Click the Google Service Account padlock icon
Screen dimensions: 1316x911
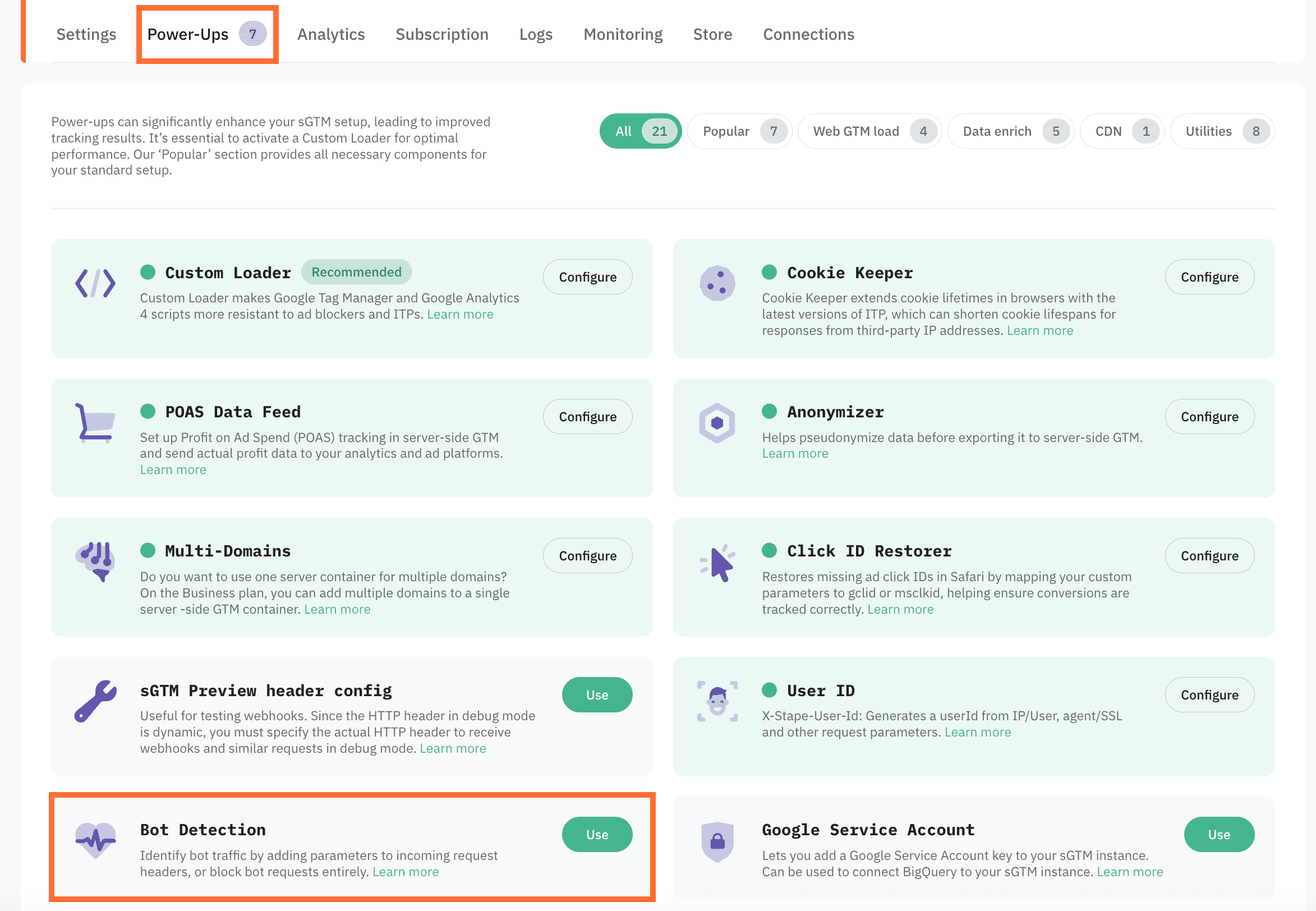[x=717, y=840]
